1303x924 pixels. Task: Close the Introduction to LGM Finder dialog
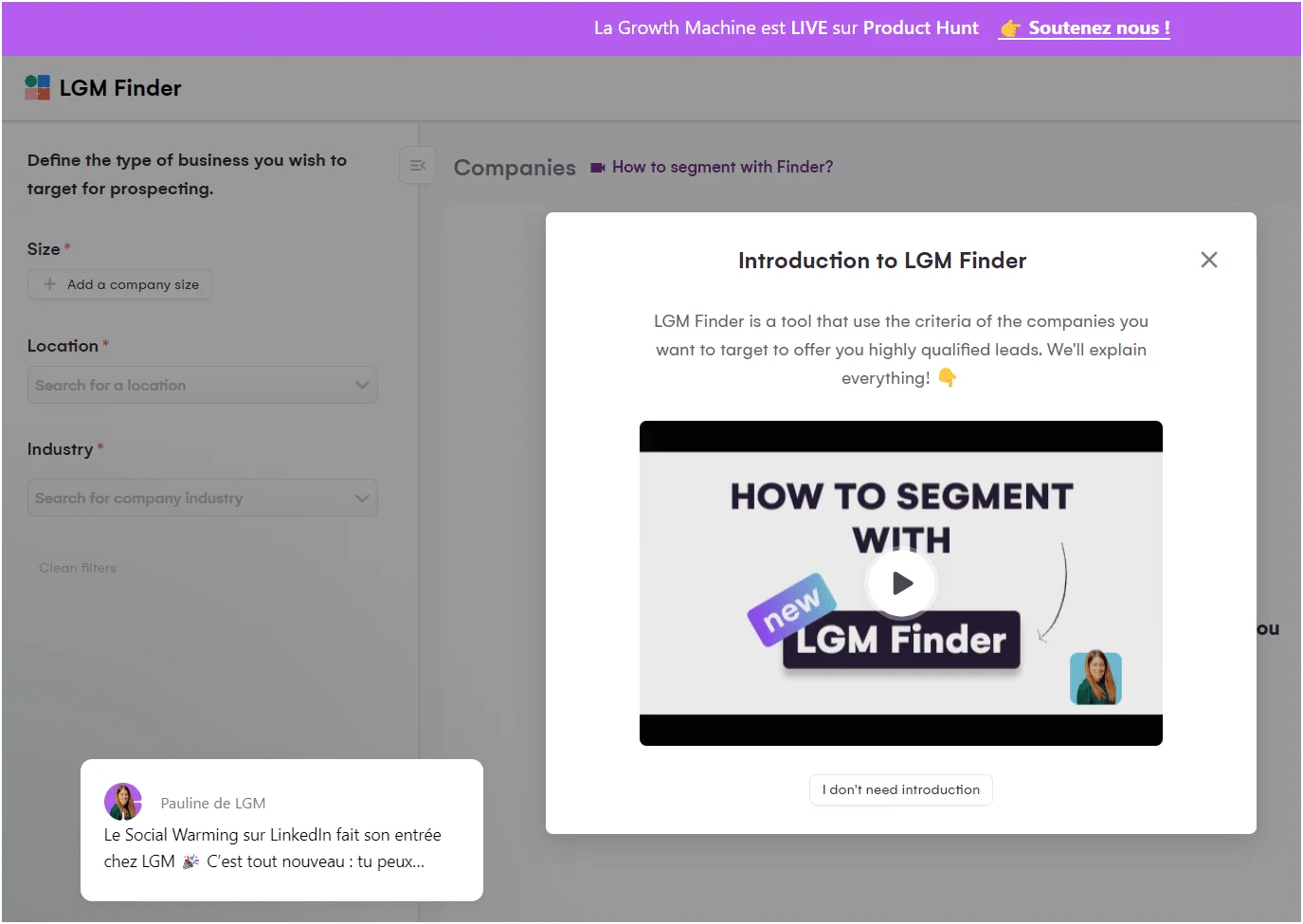pos(1209,260)
